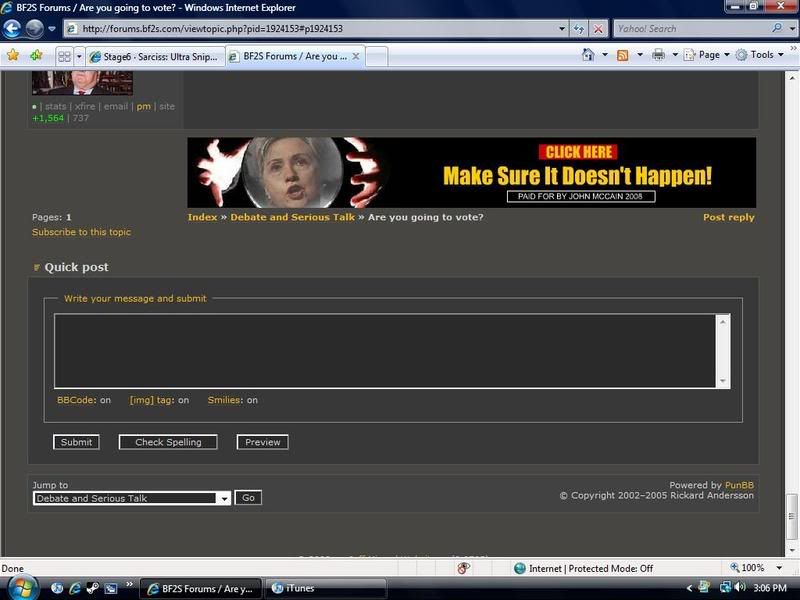
Task: Click the page scrollbar thumb
Action: (x=792, y=516)
